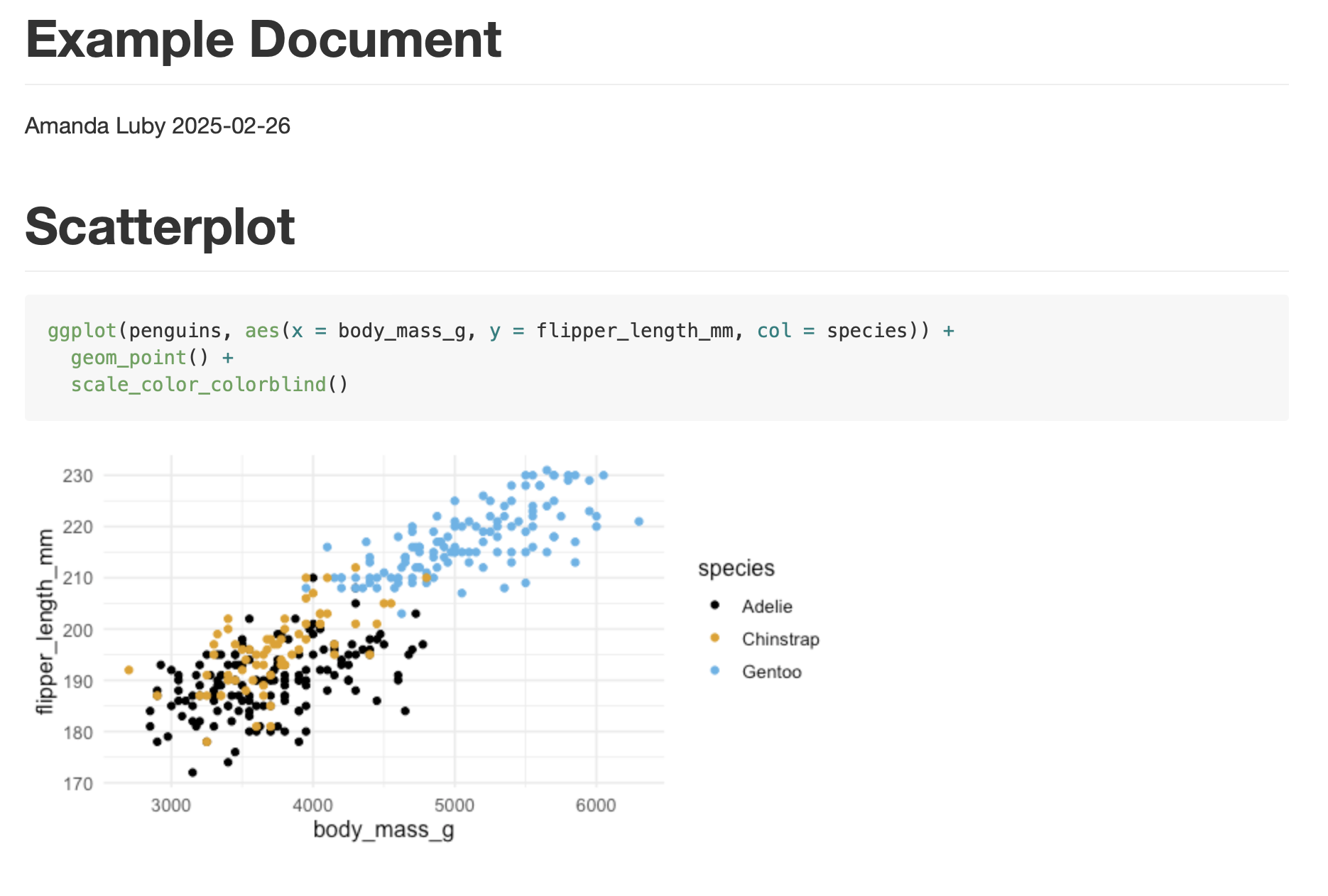The height and width of the screenshot is (896, 1328).
Task: Click the leftmost orange Chinstrap data point
Action: (x=129, y=670)
